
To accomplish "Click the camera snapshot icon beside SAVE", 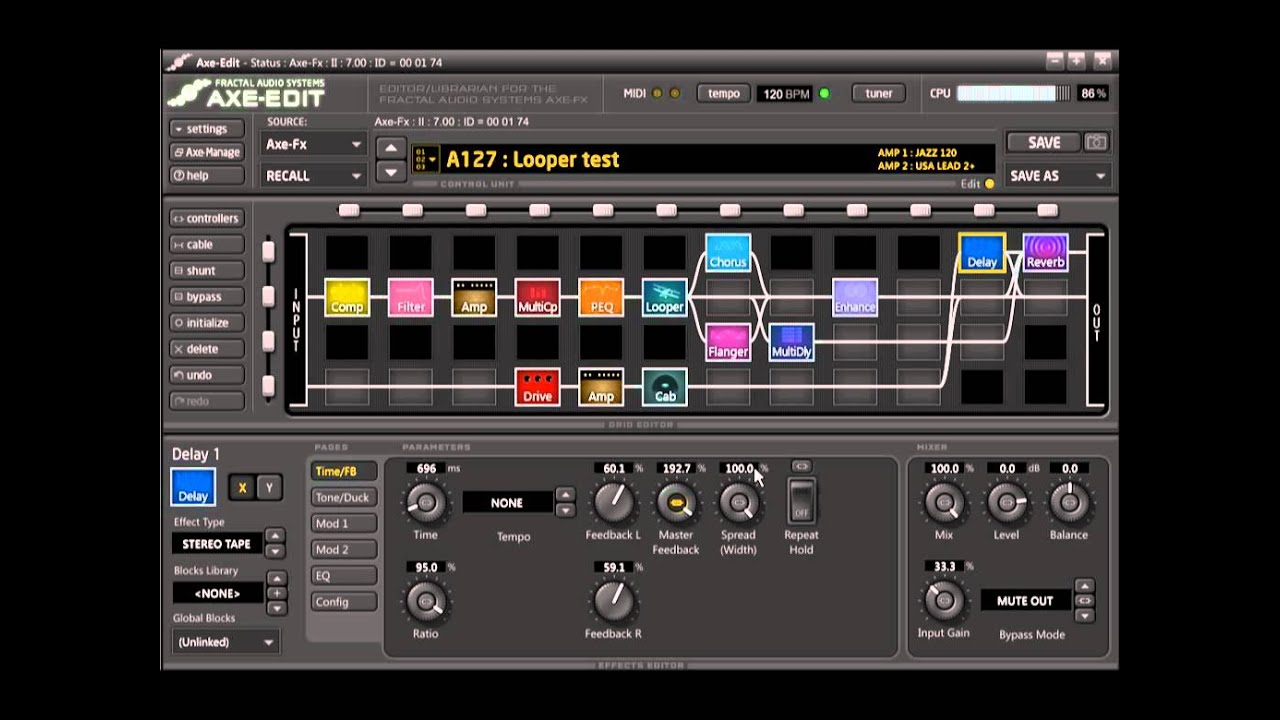I will 1097,143.
